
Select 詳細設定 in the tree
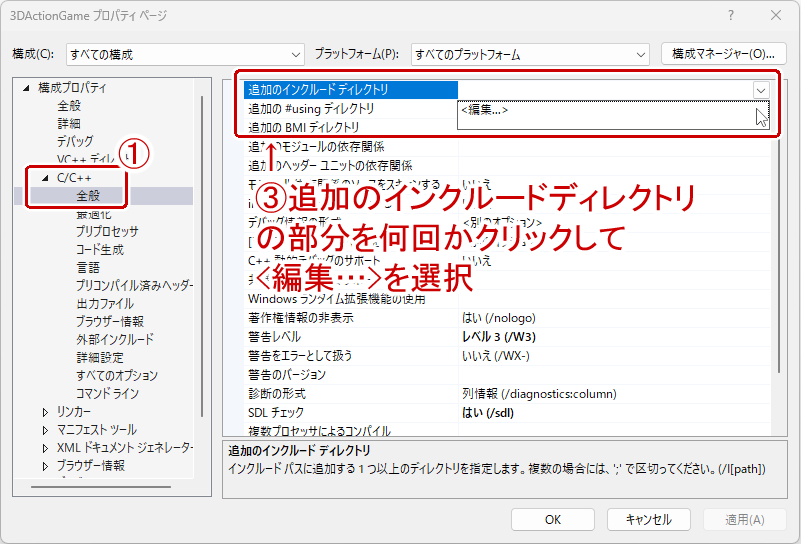[100, 358]
